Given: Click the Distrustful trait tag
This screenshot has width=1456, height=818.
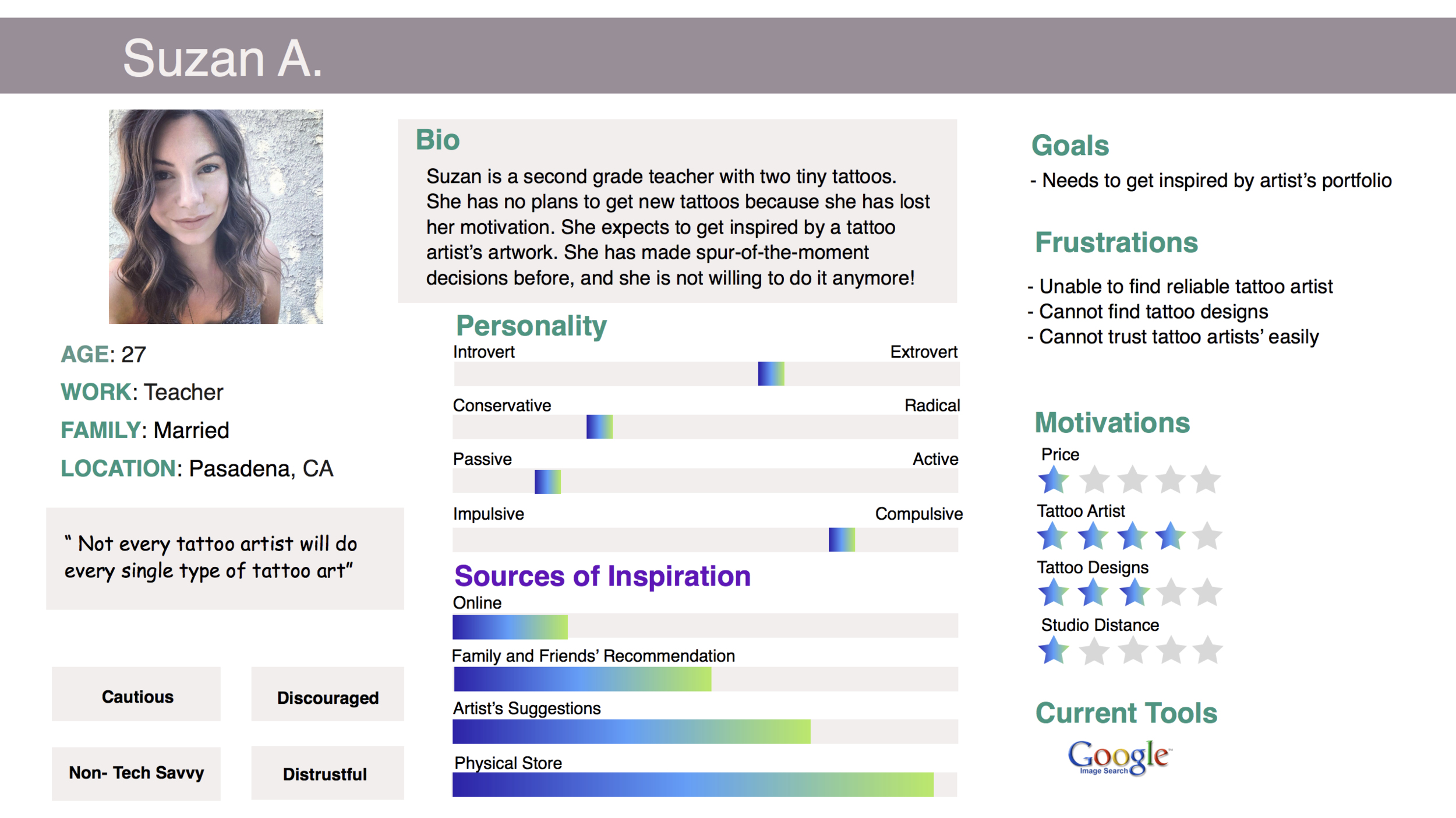Looking at the screenshot, I should pyautogui.click(x=327, y=773).
